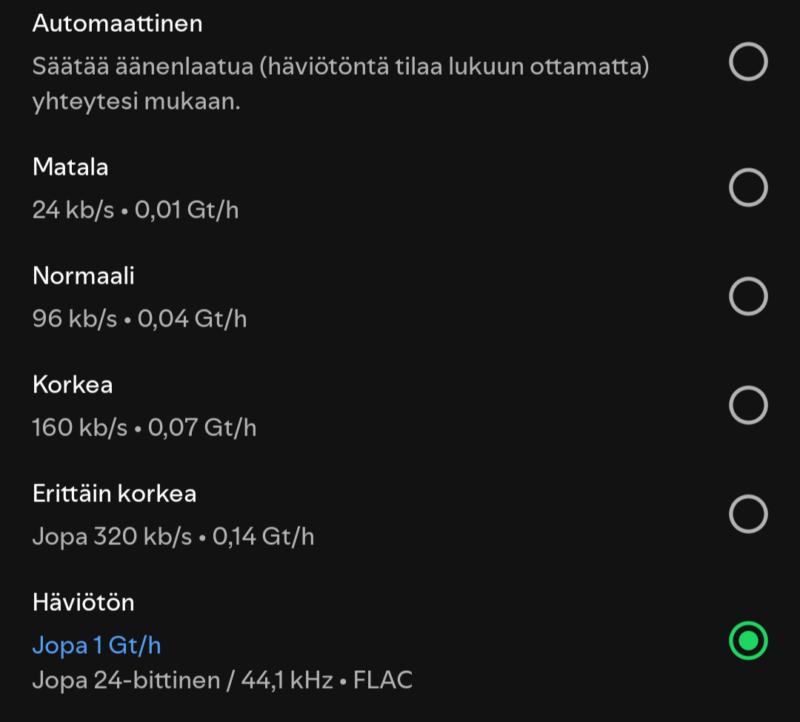Tap the Erittäin korkea option label

(x=114, y=494)
